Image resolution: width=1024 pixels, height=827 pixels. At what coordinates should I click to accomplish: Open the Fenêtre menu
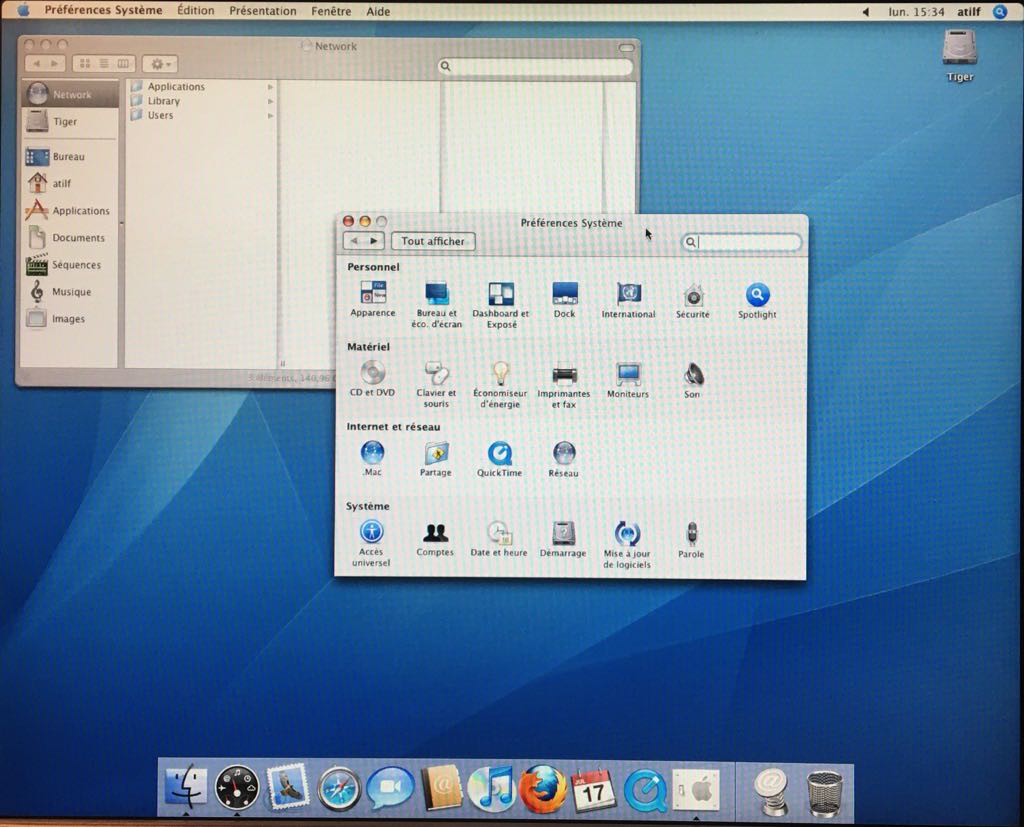click(x=331, y=11)
